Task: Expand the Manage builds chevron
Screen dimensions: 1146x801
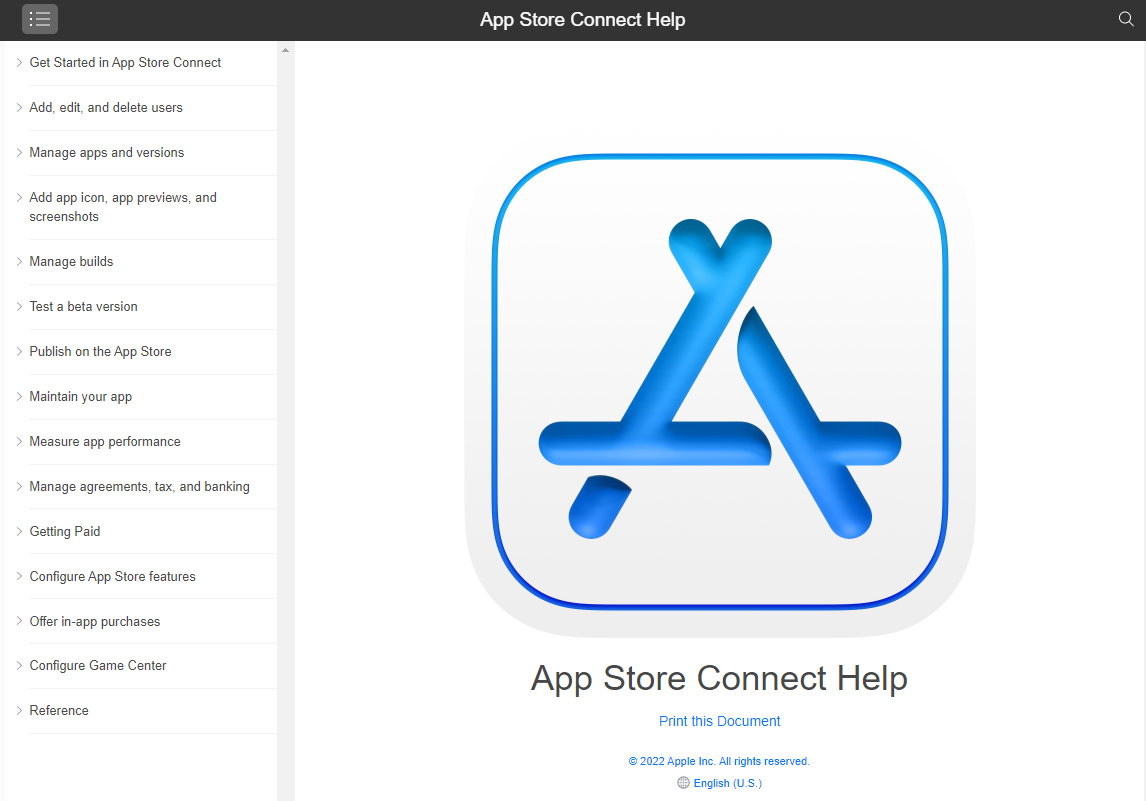Action: (19, 261)
